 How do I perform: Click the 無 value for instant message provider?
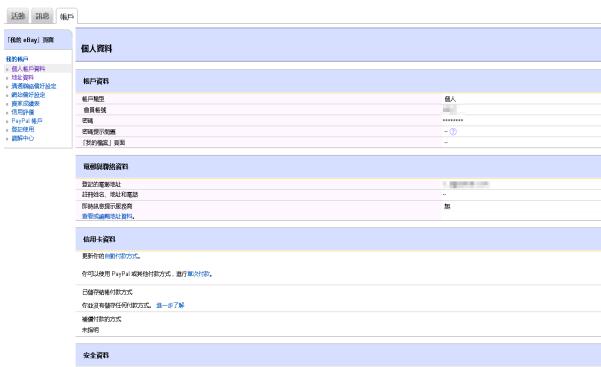[x=447, y=206]
